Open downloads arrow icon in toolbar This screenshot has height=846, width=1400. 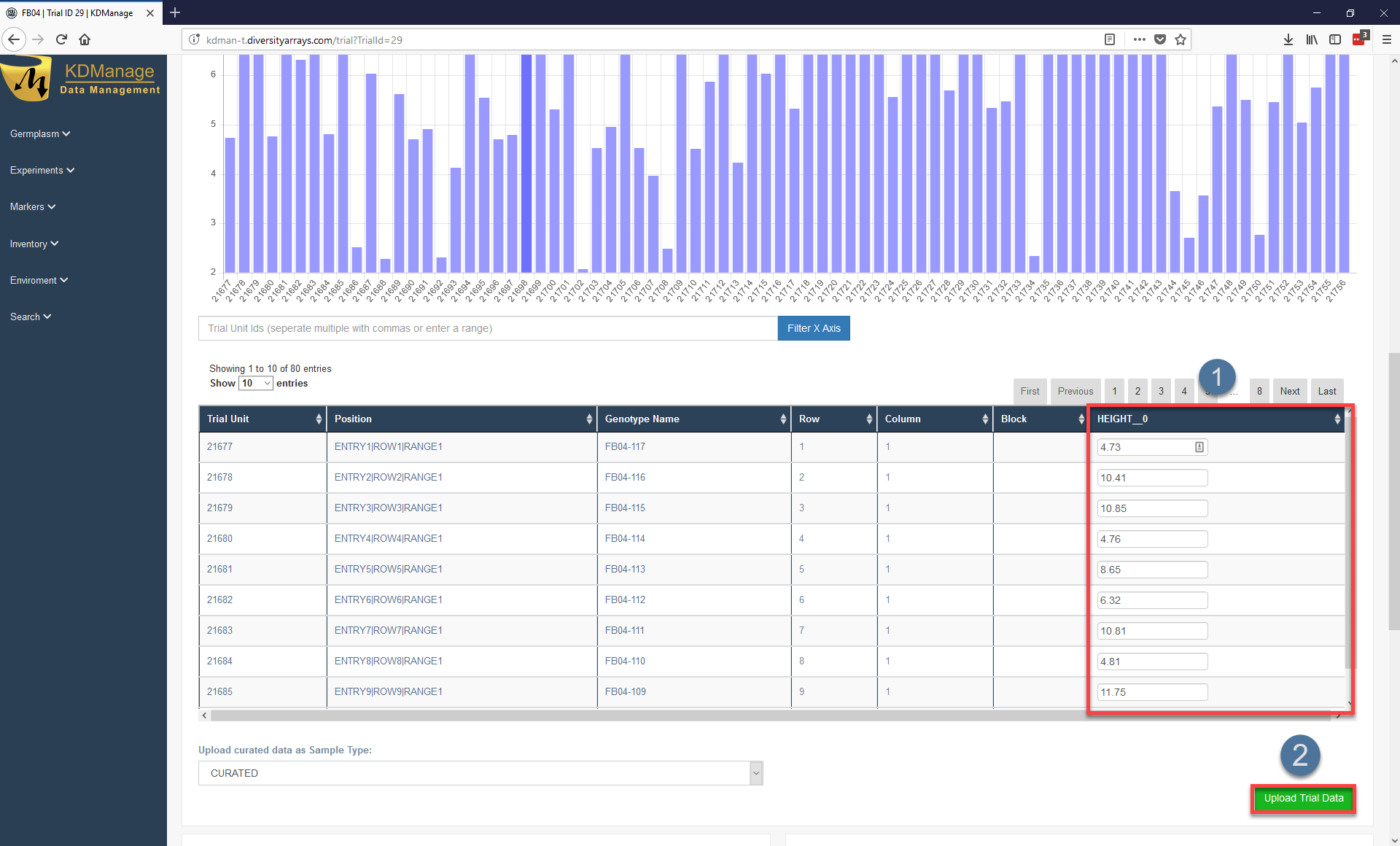point(1288,39)
